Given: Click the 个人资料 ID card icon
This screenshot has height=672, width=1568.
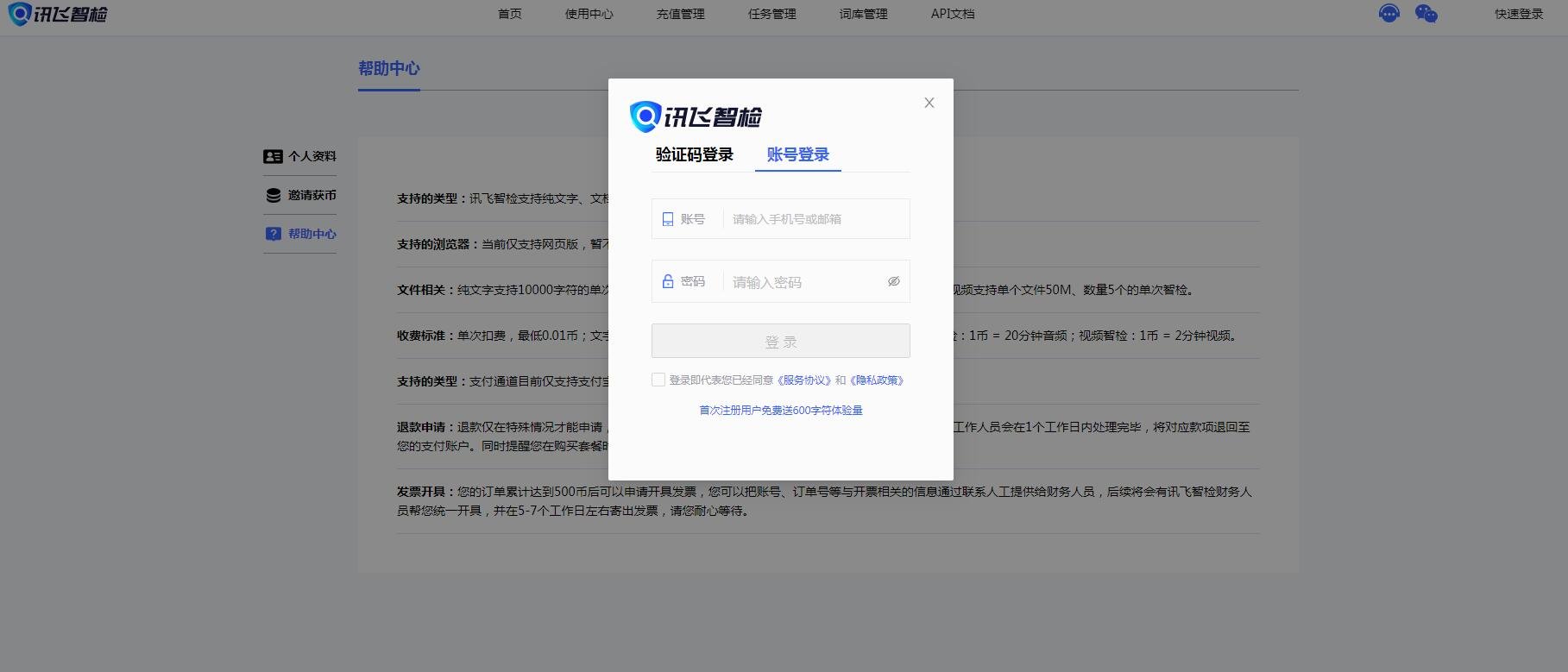Looking at the screenshot, I should pyautogui.click(x=273, y=156).
